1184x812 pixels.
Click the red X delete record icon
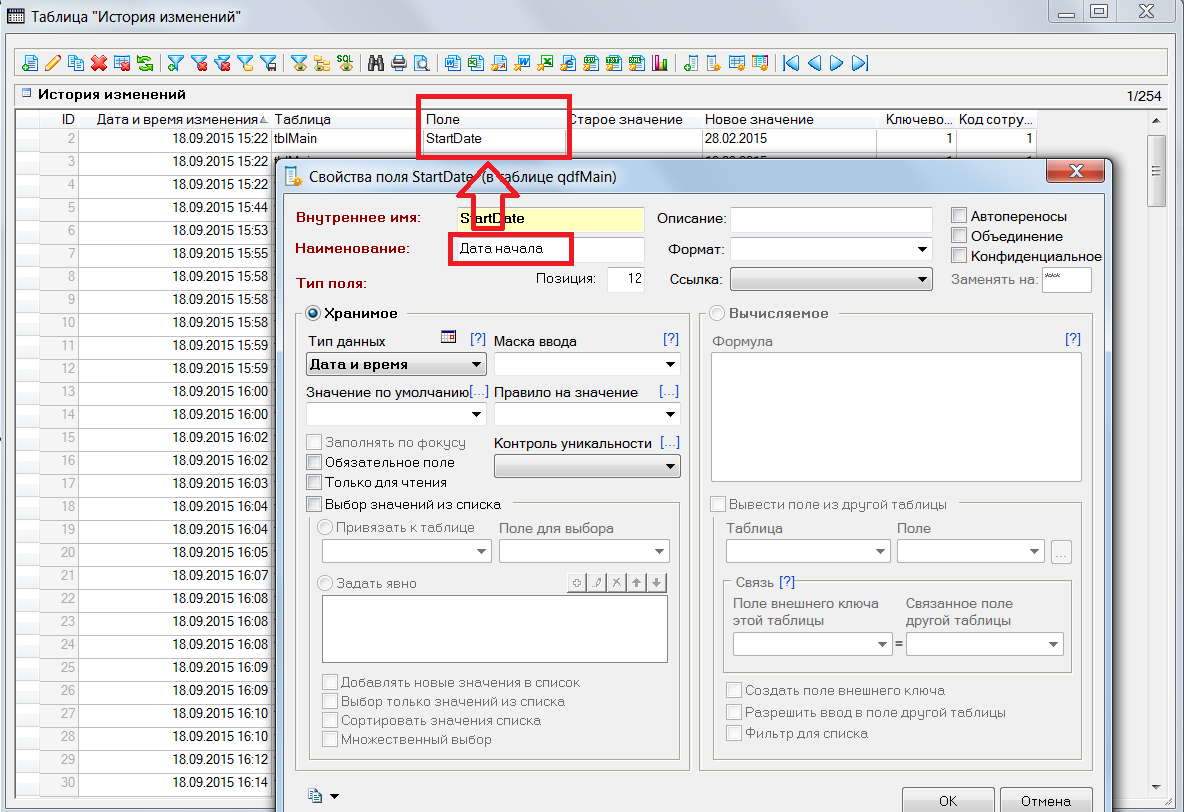[x=99, y=63]
